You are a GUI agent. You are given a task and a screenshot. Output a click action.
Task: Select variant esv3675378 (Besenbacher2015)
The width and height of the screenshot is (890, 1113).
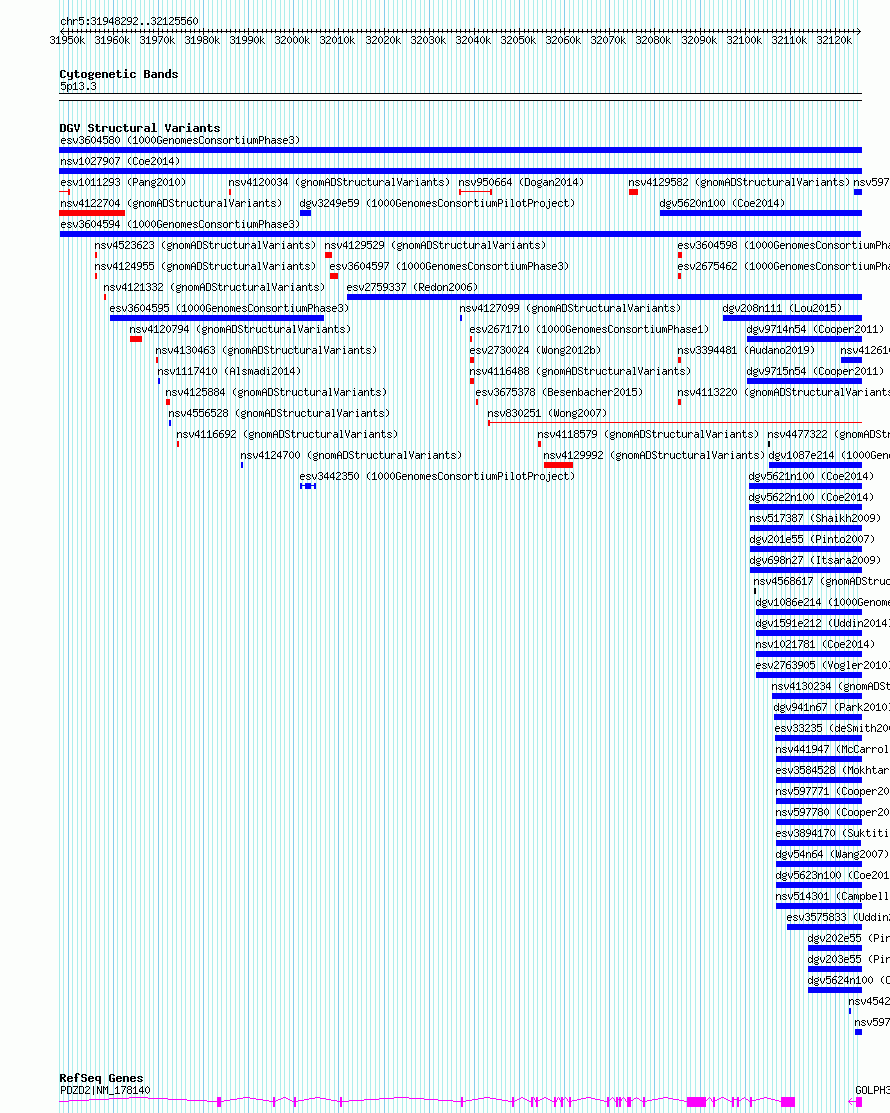[559, 392]
